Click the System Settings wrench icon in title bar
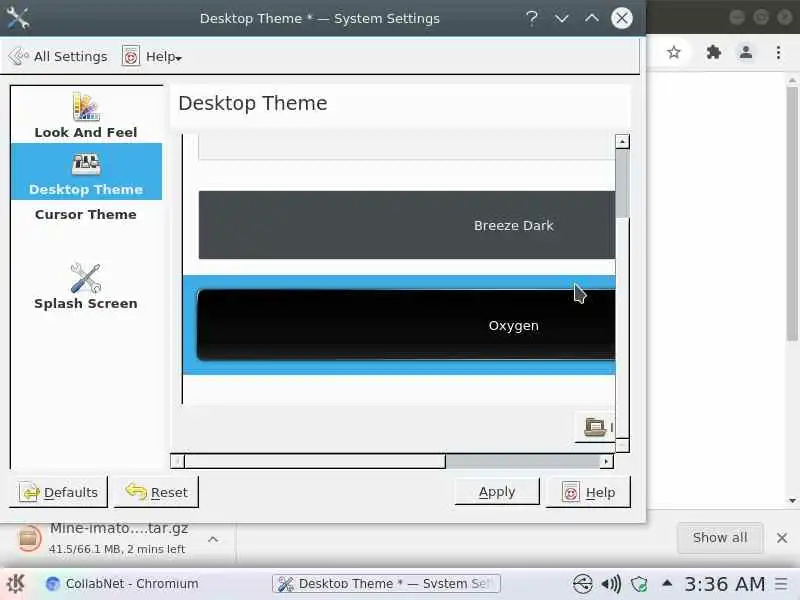Viewport: 800px width, 600px height. [18, 18]
